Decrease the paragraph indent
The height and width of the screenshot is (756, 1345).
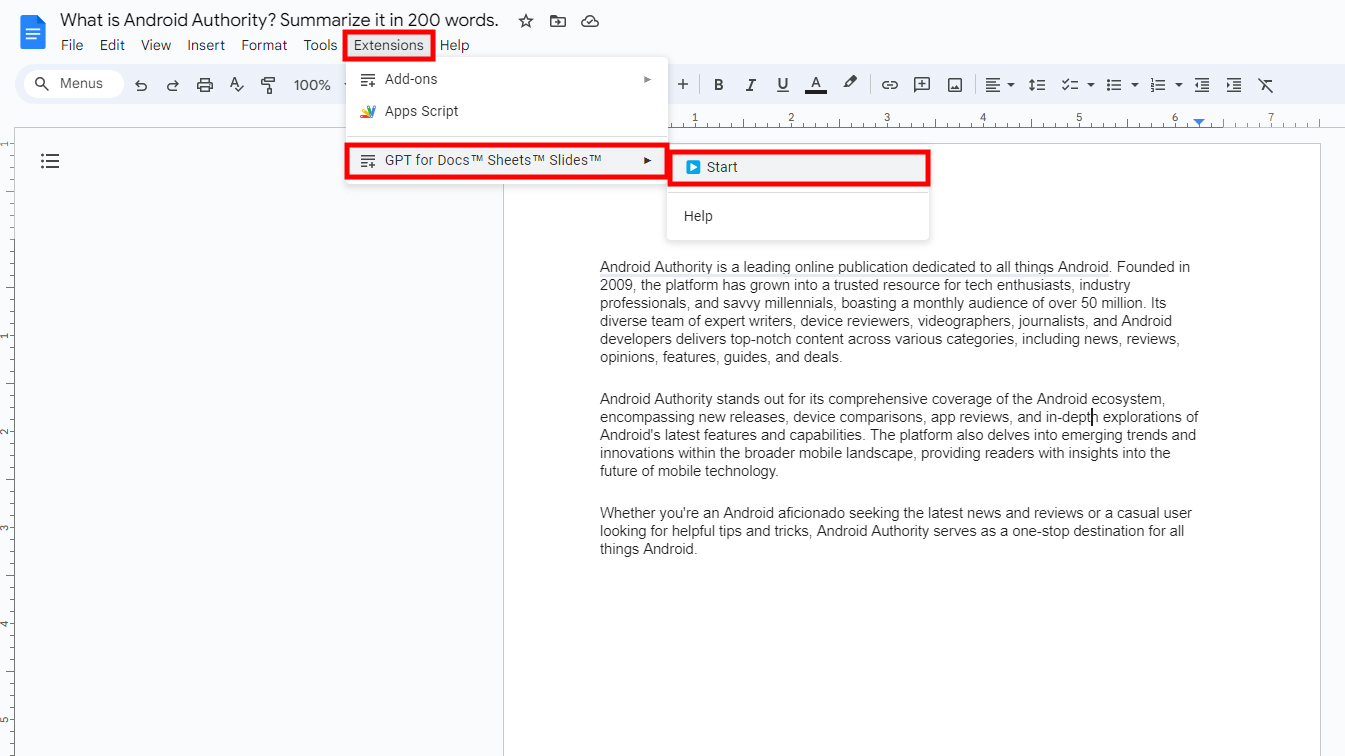pos(1202,85)
